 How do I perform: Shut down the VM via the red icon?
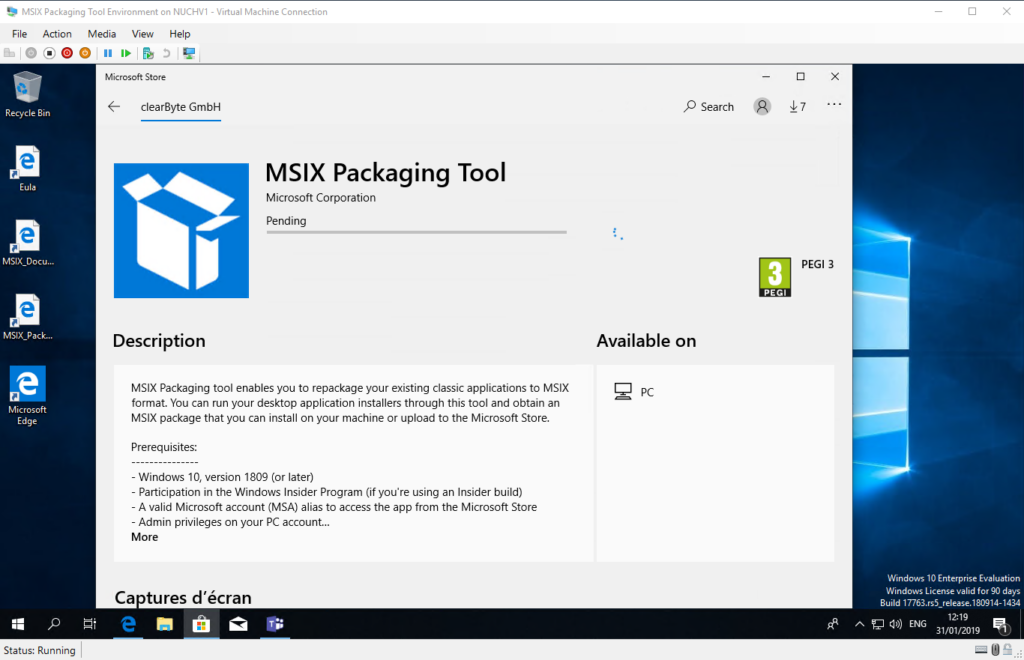tap(67, 53)
